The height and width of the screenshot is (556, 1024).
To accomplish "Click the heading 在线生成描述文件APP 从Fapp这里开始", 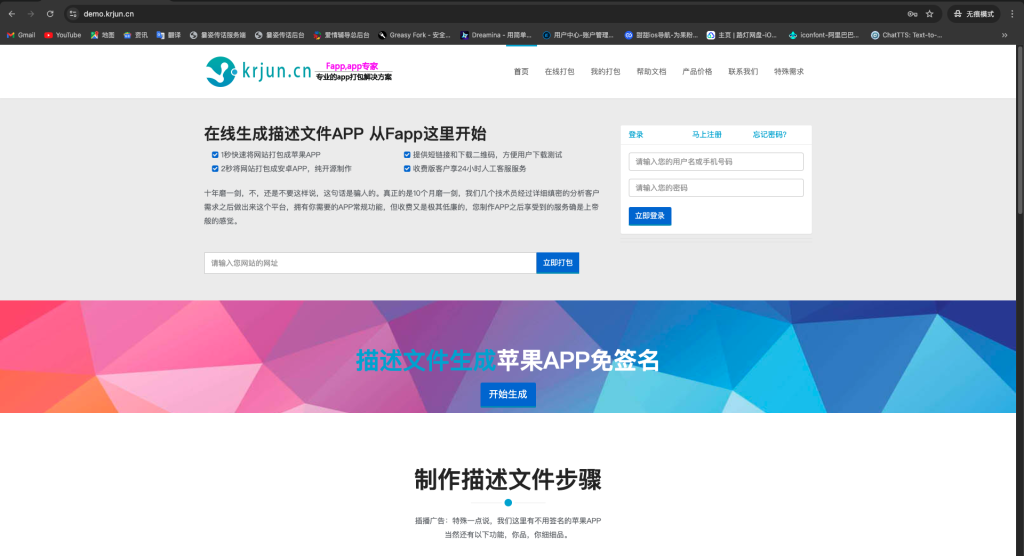I will pos(345,134).
